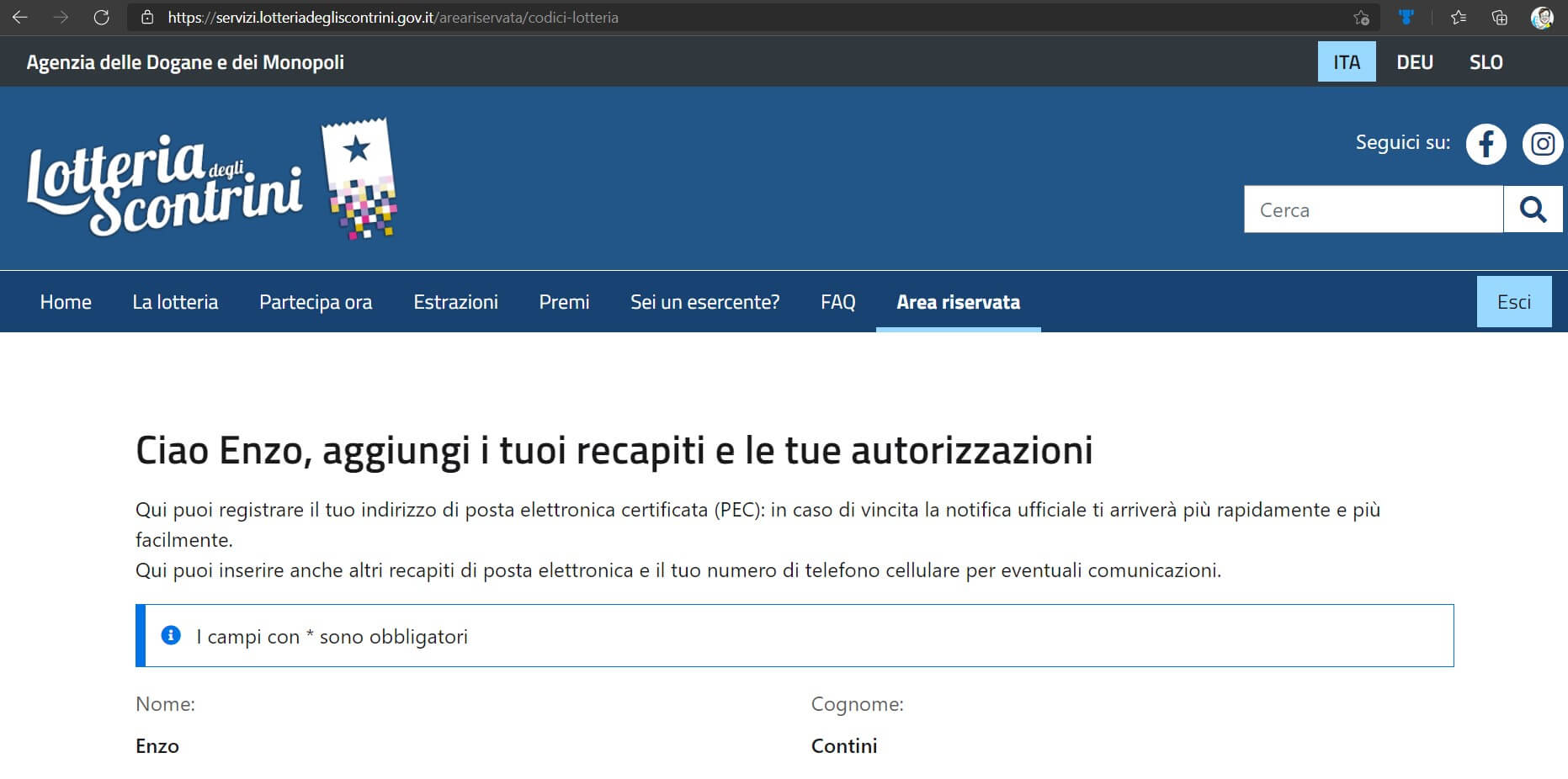Viewport: 1568px width, 779px height.
Task: Open the browser Favorites list icon
Action: tap(1459, 18)
